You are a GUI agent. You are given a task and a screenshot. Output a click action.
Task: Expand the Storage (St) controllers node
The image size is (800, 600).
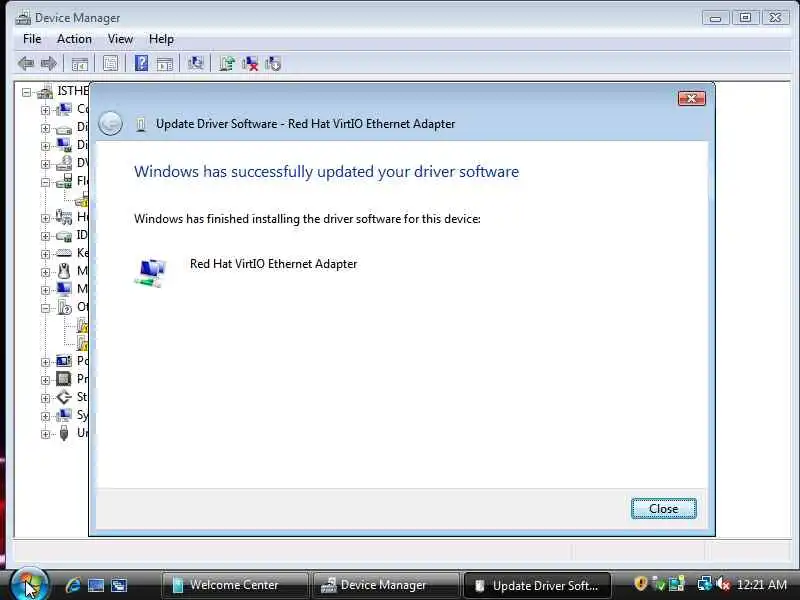(45, 398)
